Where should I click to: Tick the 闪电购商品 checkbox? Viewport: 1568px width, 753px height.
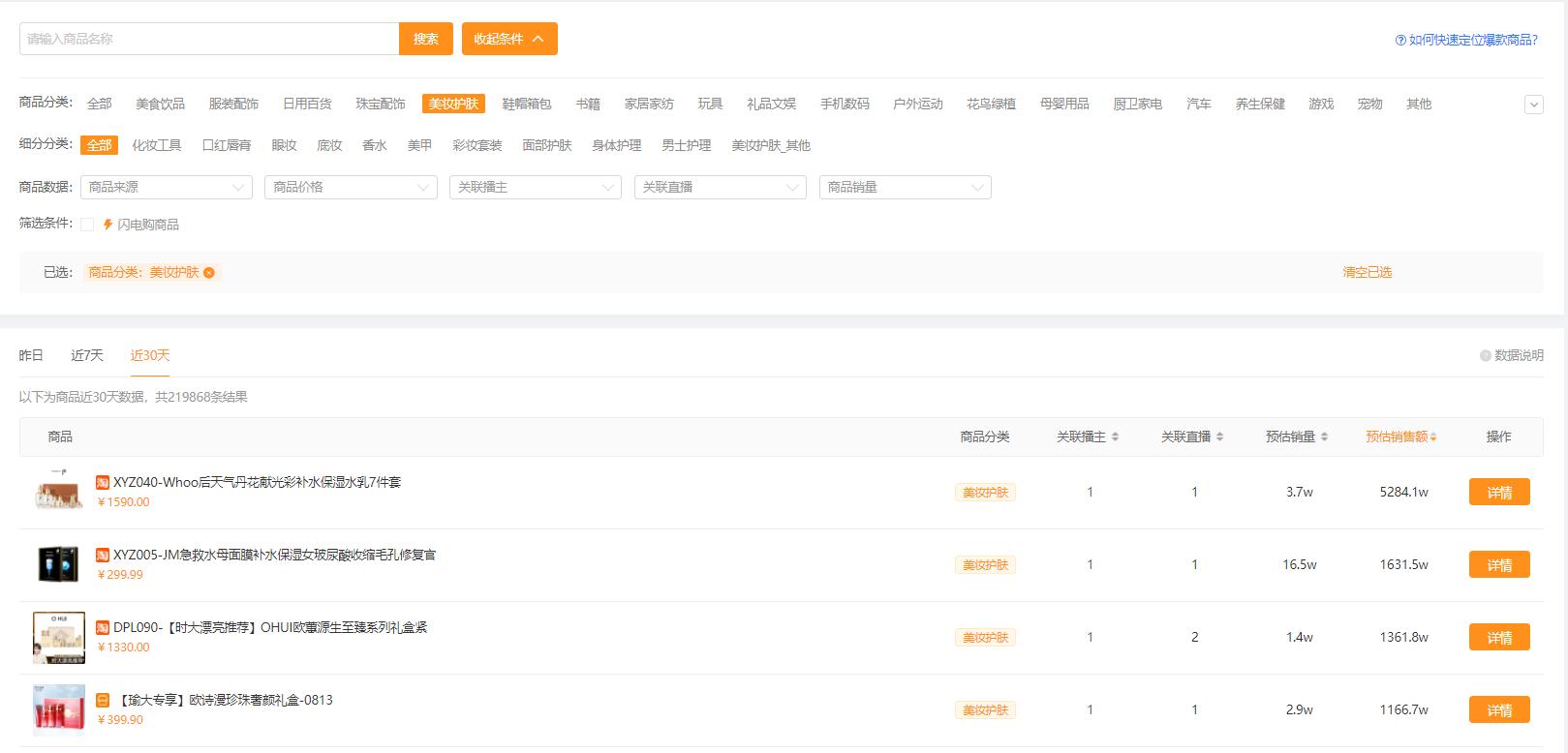(x=87, y=225)
